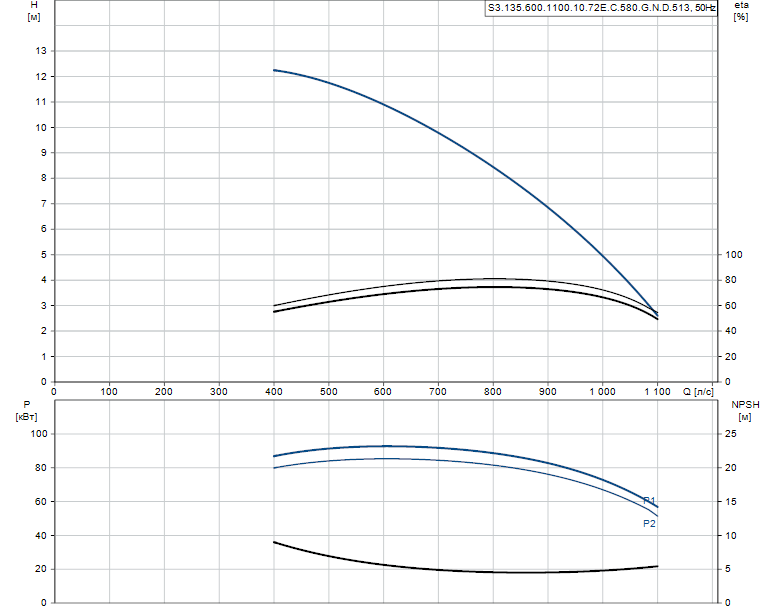This screenshot has width=774, height=611.
Task: Click the 1 100 tick on Q axis
Action: tap(658, 392)
